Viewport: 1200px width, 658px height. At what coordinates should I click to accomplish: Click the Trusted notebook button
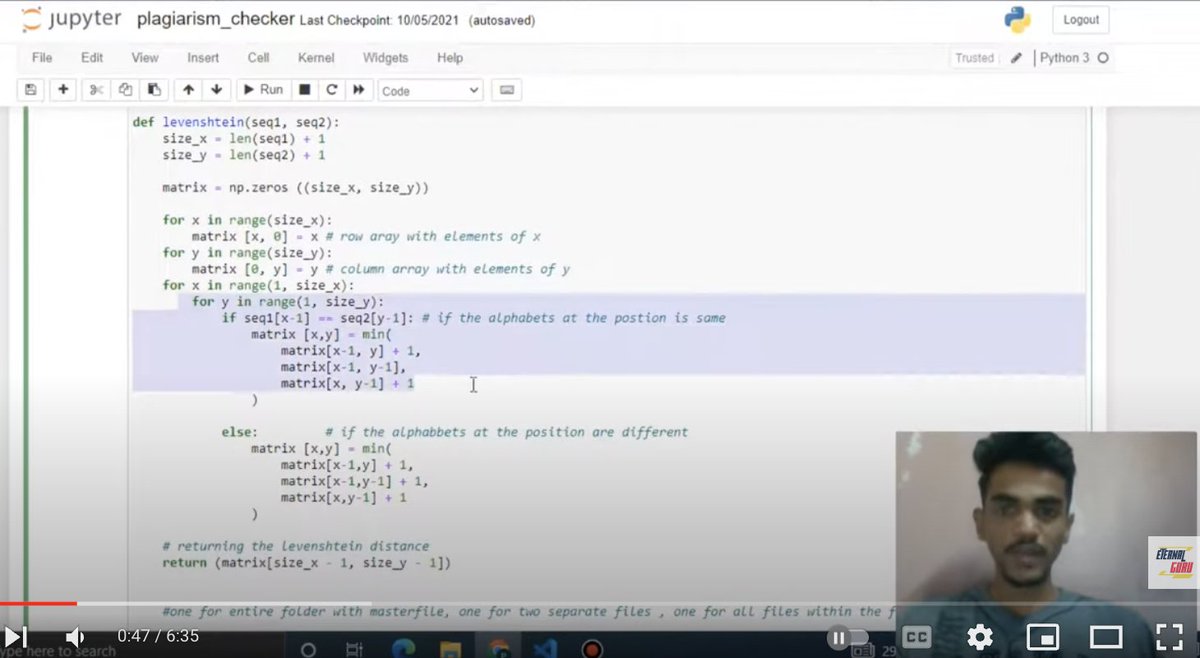pyautogui.click(x=975, y=58)
